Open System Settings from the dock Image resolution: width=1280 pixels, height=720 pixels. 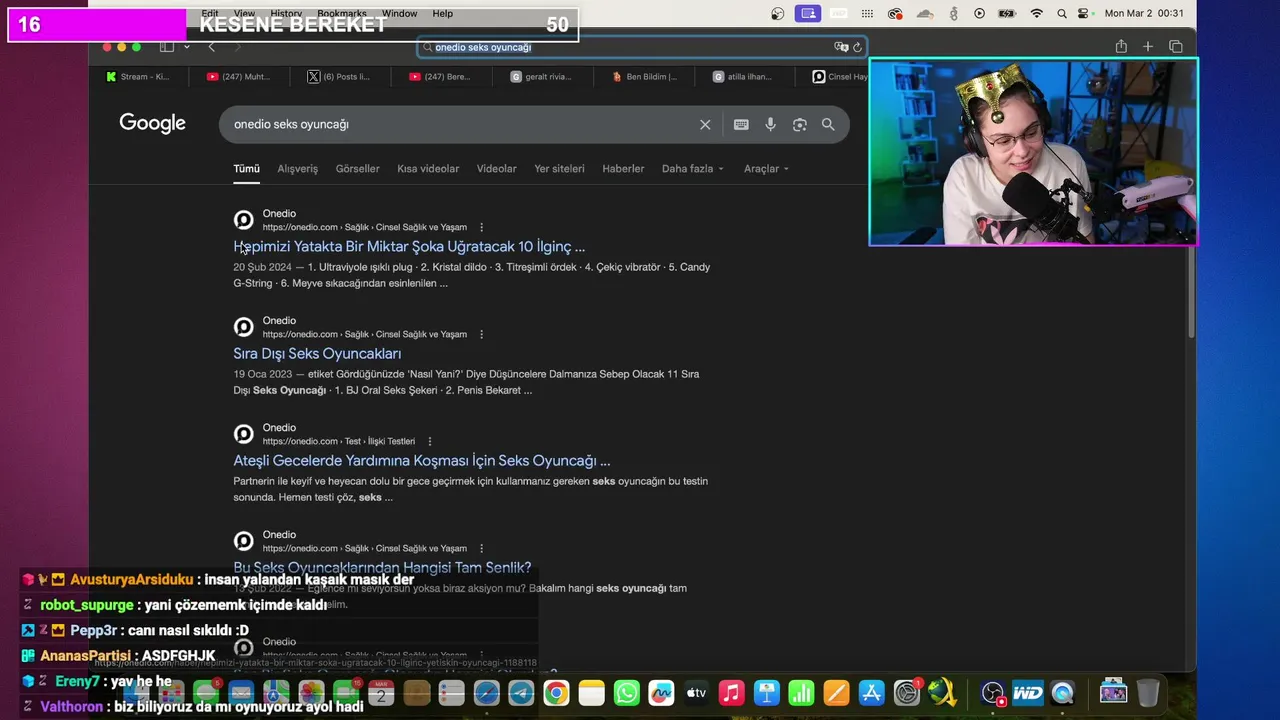906,693
